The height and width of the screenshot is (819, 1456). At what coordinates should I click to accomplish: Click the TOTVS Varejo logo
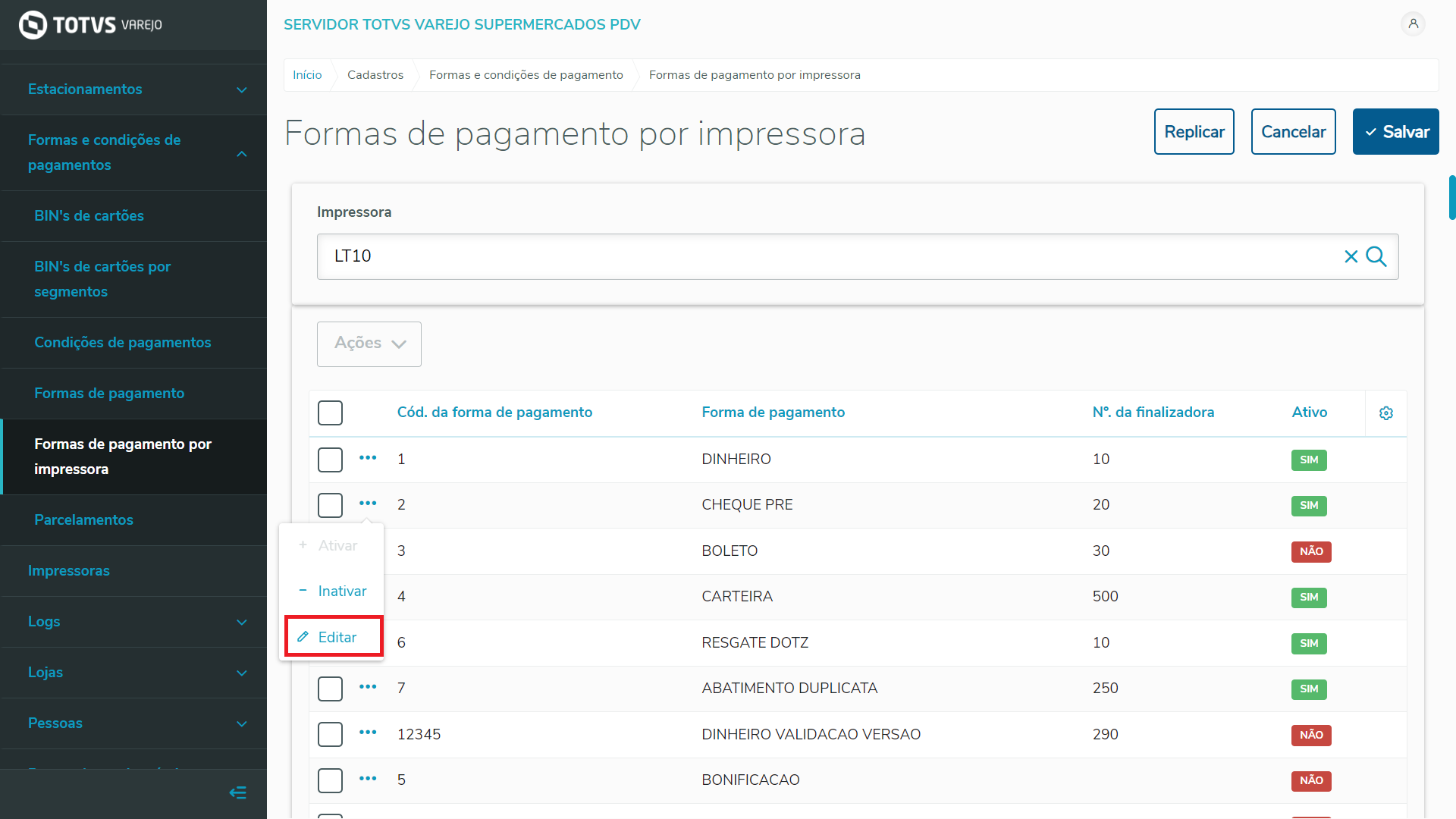[90, 25]
